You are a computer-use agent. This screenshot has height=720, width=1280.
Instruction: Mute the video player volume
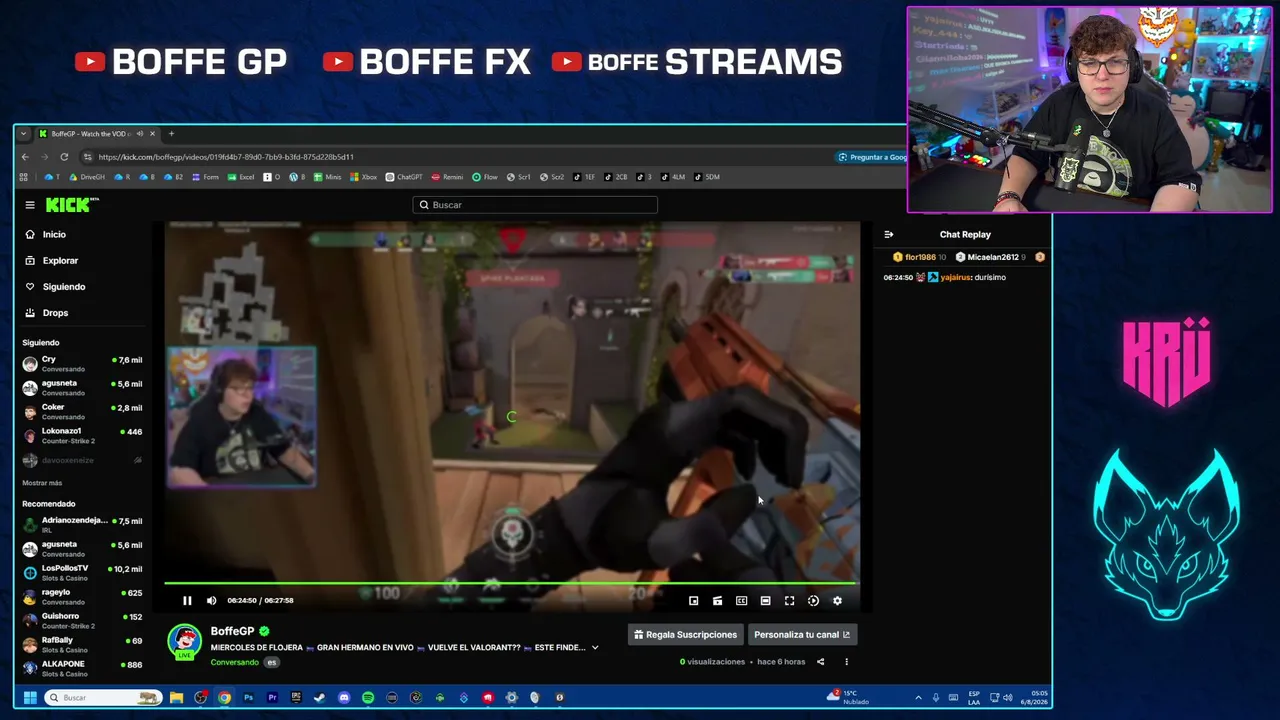coord(211,601)
